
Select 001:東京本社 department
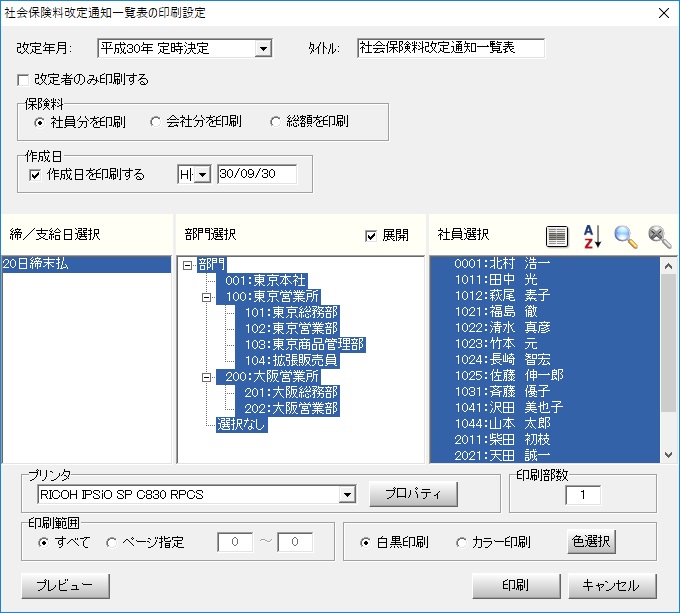click(262, 280)
